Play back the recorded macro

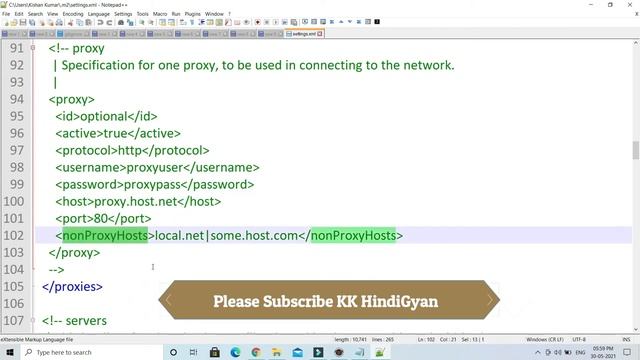[x=276, y=22]
